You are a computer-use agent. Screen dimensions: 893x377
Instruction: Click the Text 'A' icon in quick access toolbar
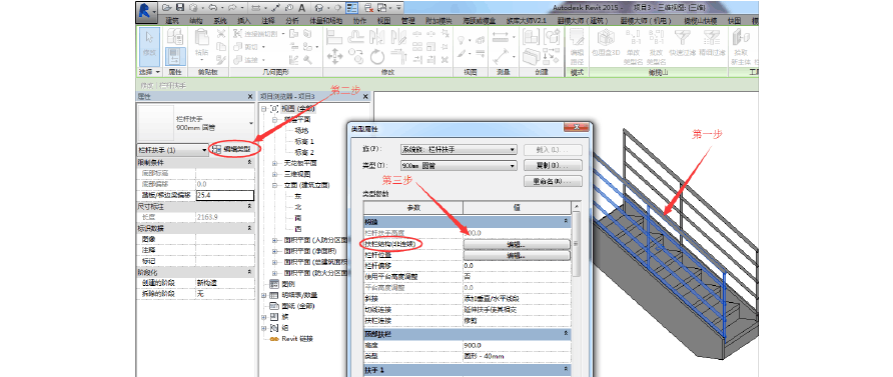click(x=301, y=8)
